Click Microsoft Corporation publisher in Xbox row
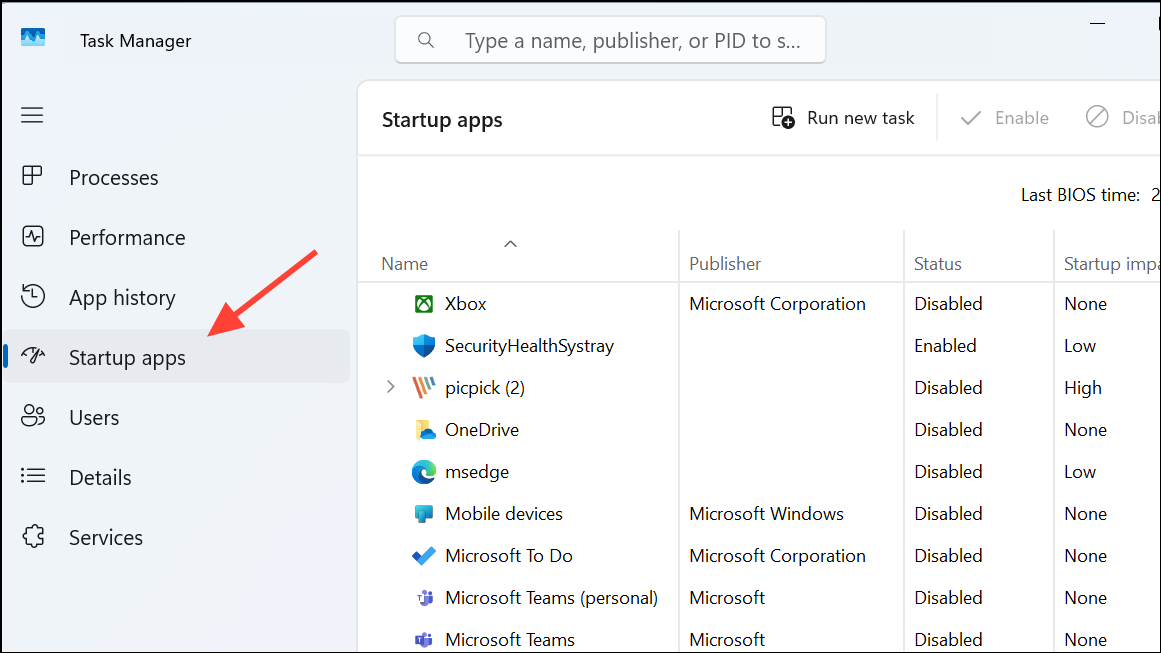 (777, 304)
